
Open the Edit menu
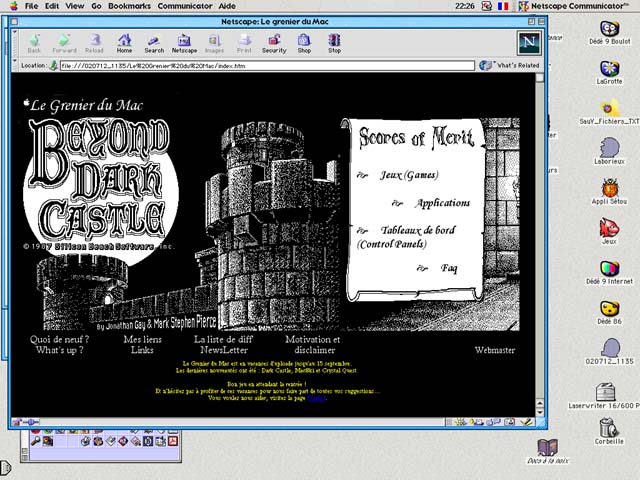coord(51,6)
